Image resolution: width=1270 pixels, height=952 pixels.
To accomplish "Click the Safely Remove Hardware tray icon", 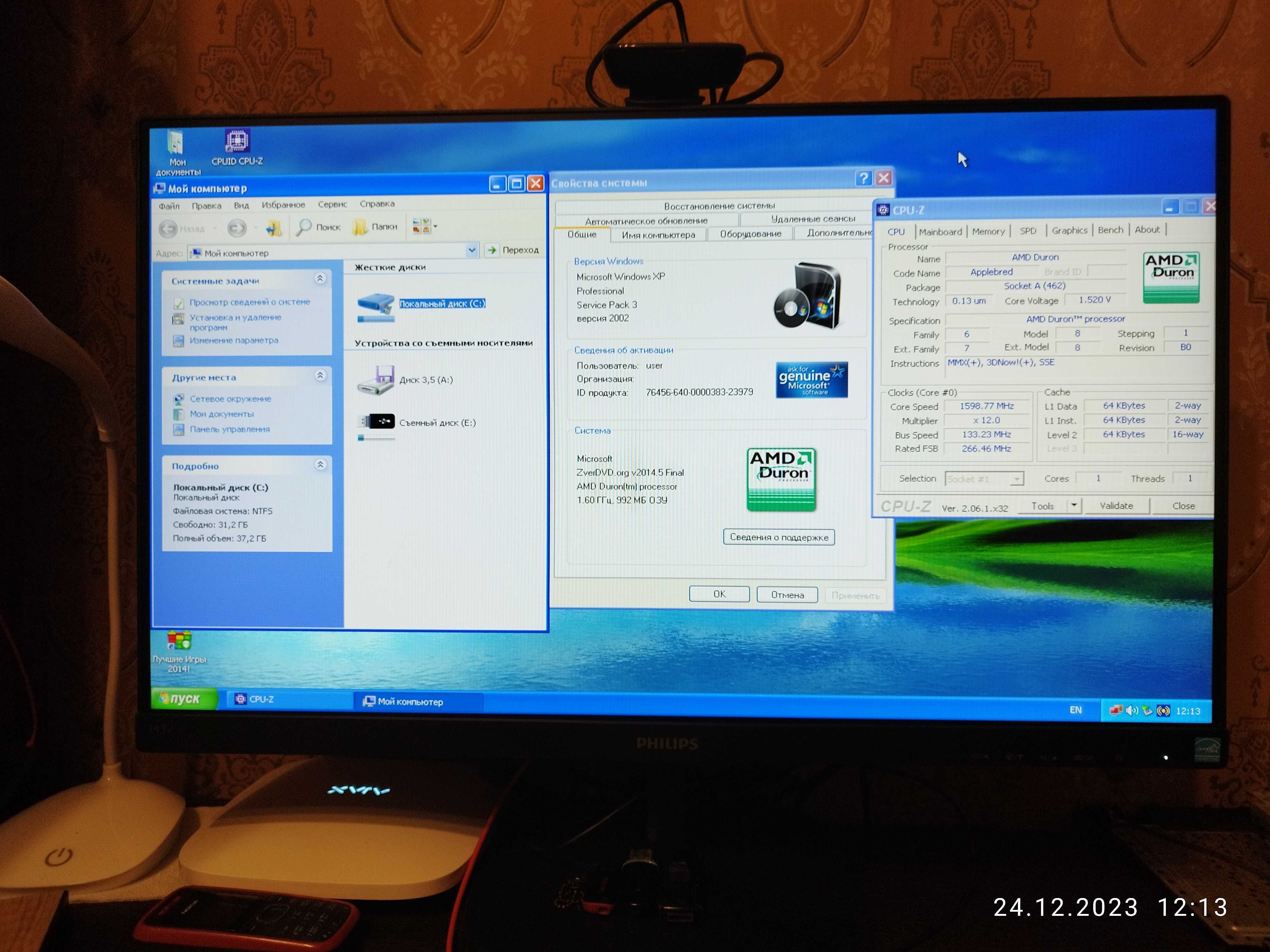I will pyautogui.click(x=1147, y=711).
